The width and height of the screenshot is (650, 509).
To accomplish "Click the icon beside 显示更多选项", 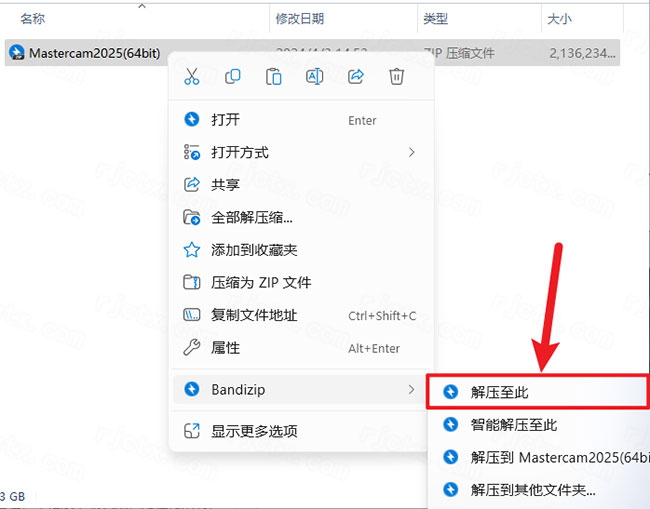I will 192,431.
